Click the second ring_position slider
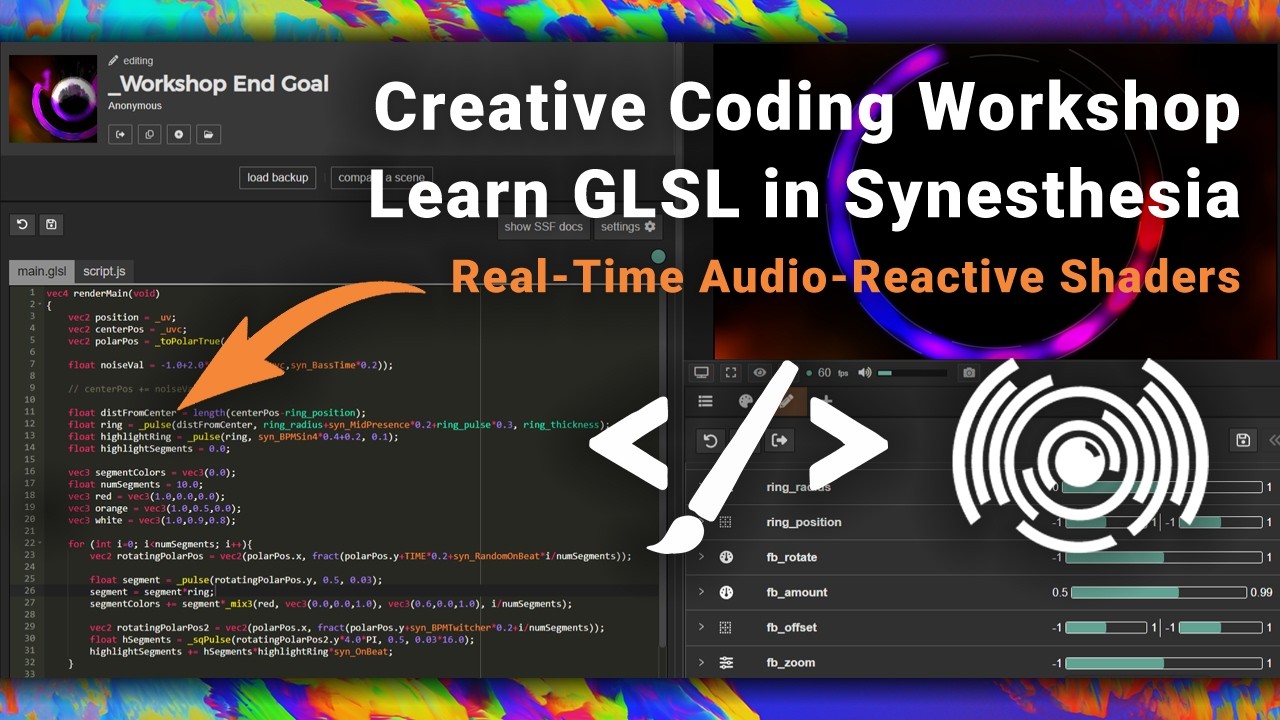This screenshot has width=1280, height=720. click(1220, 522)
